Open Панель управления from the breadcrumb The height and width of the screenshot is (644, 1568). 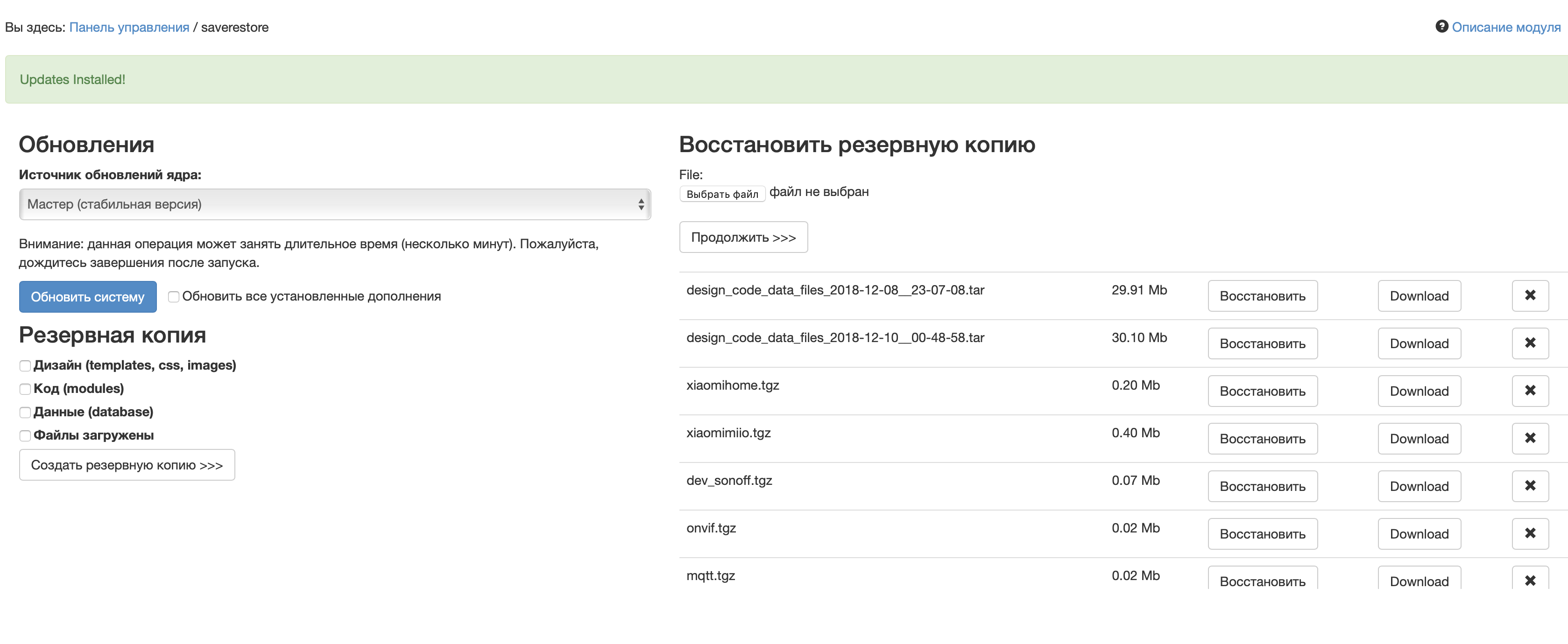129,27
